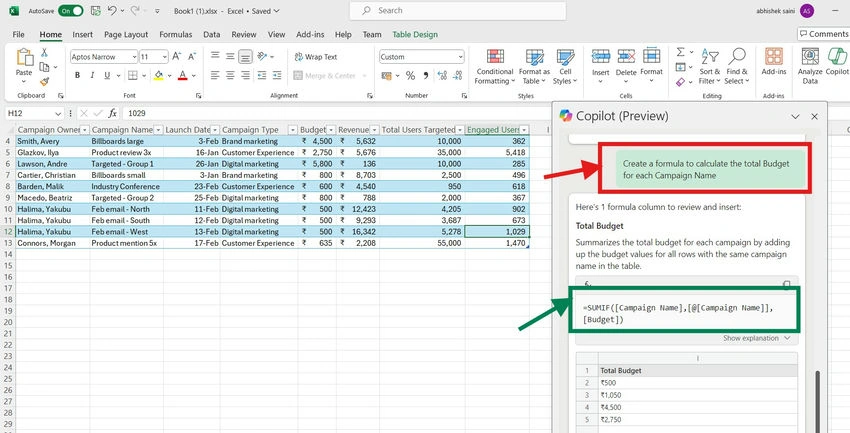Copy the Copilot formula with copy icon
This screenshot has width=850, height=433.
tap(787, 284)
